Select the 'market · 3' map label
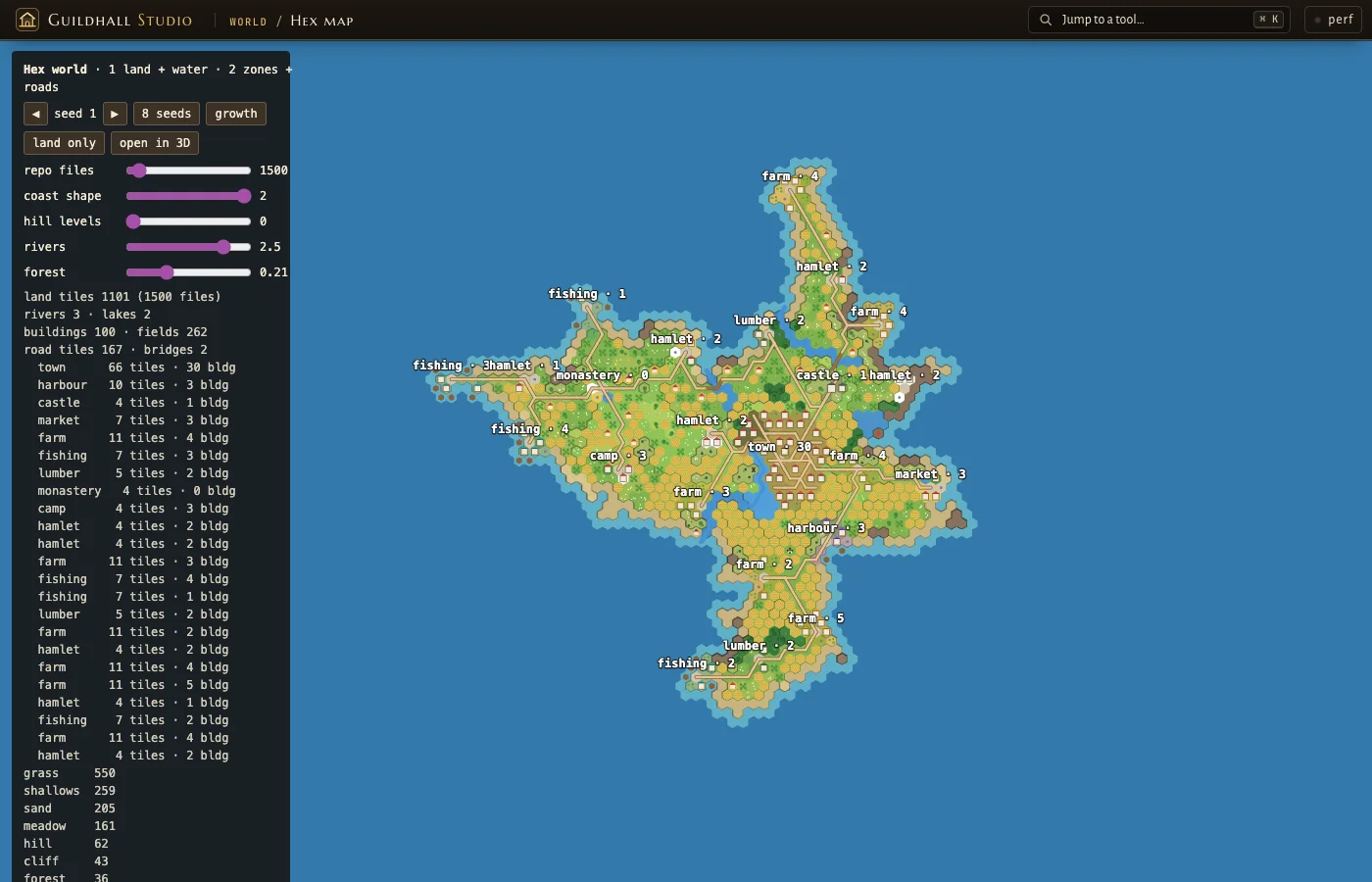 [x=930, y=474]
